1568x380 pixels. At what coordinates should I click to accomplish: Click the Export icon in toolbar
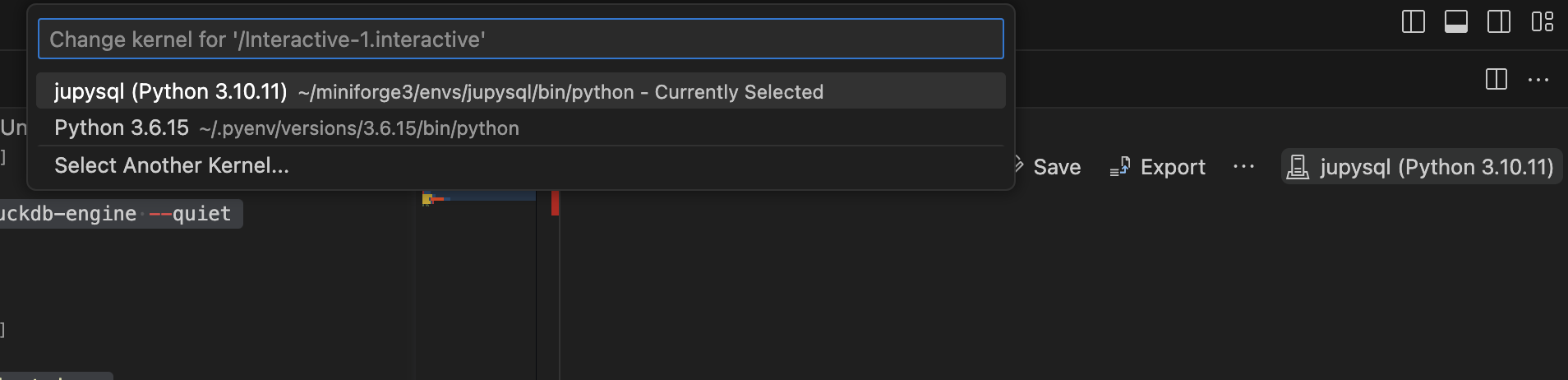click(x=1120, y=167)
